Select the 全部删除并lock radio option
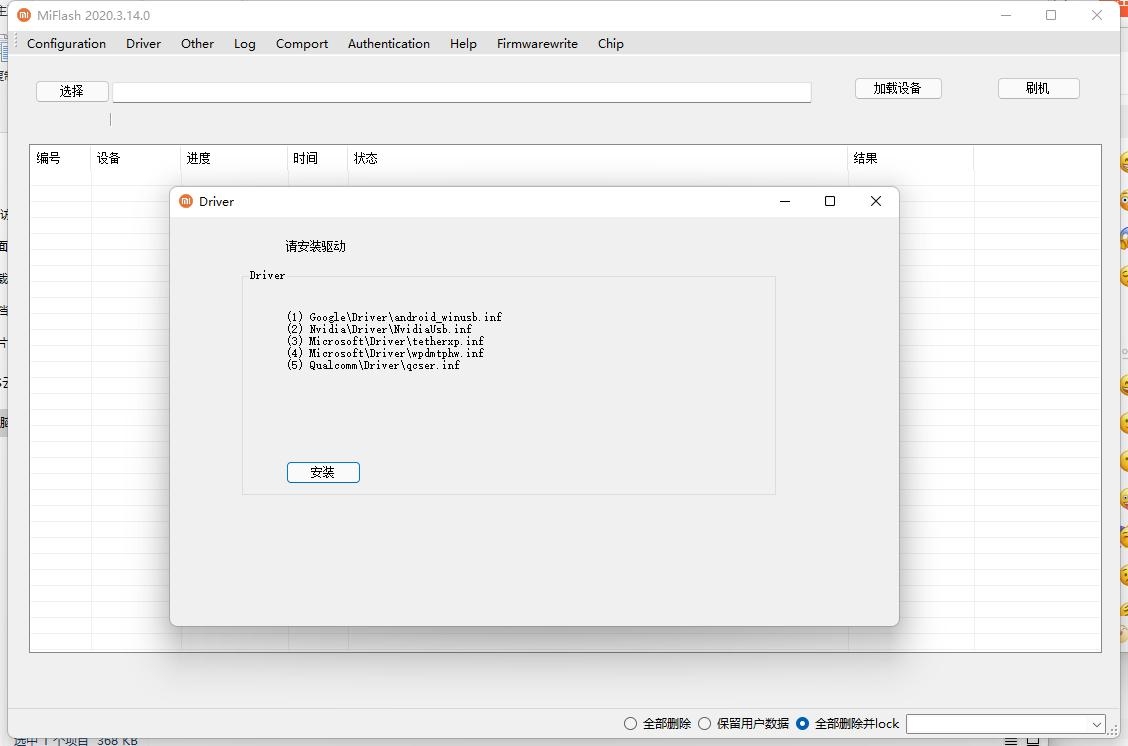This screenshot has height=746, width=1128. point(802,723)
